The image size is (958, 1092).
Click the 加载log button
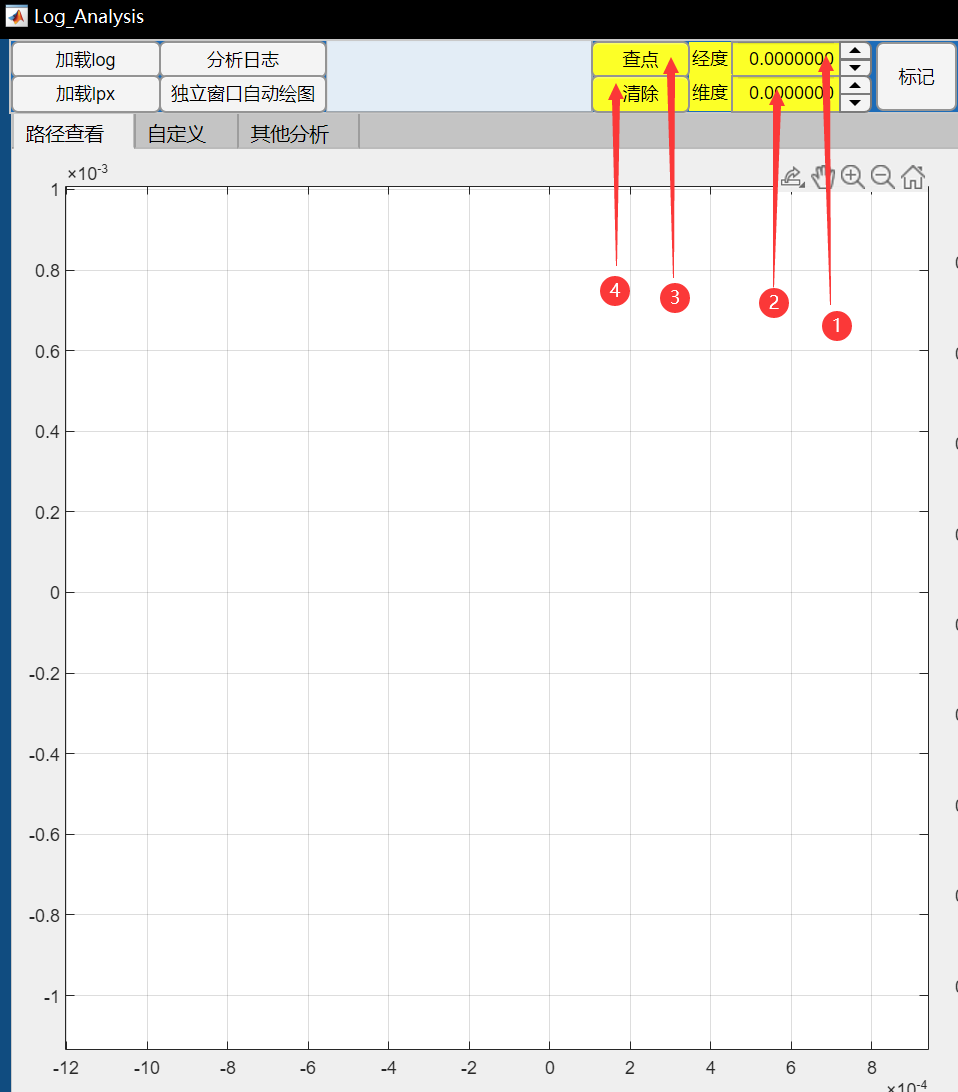85,60
